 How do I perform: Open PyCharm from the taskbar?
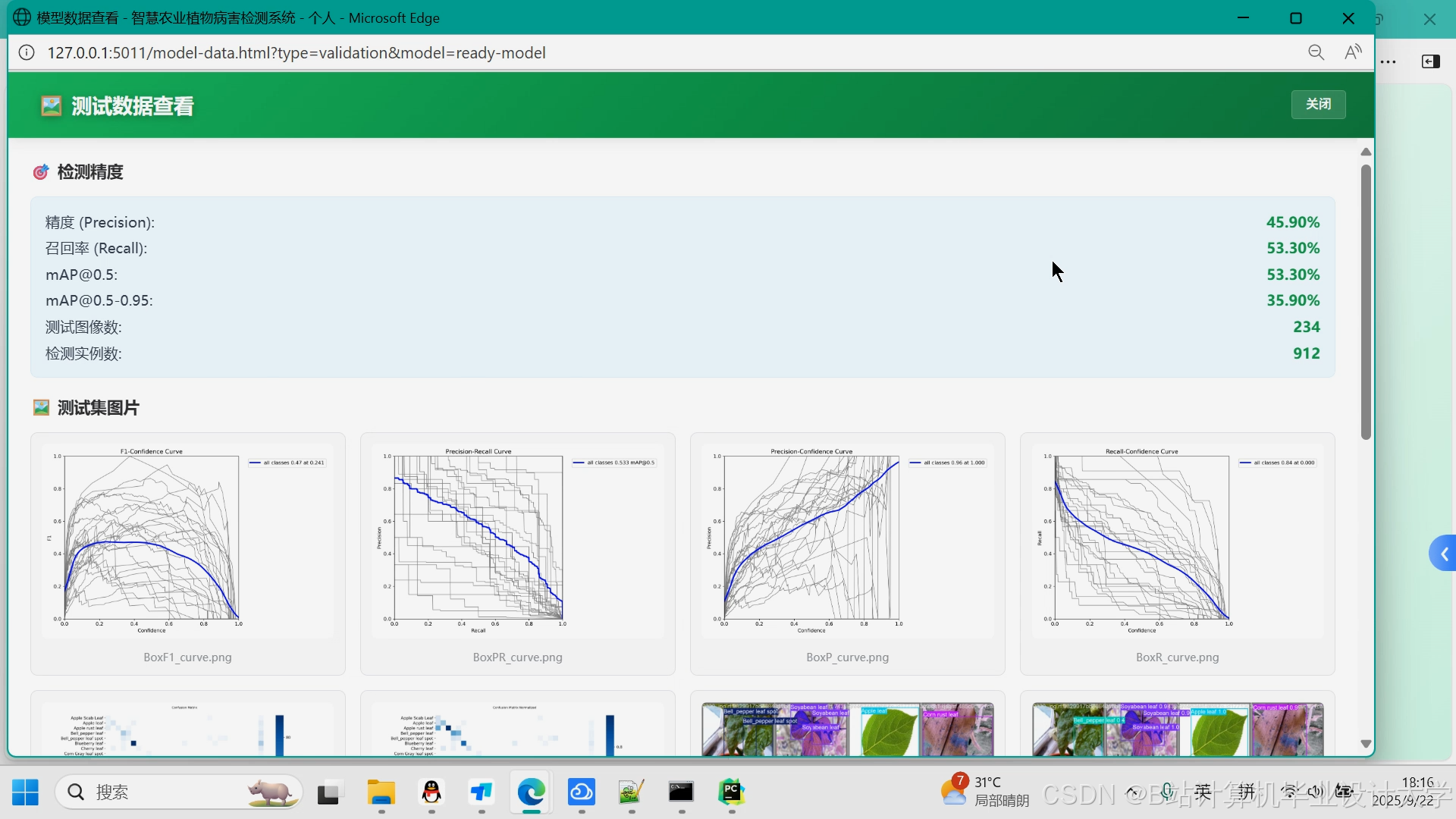click(731, 792)
